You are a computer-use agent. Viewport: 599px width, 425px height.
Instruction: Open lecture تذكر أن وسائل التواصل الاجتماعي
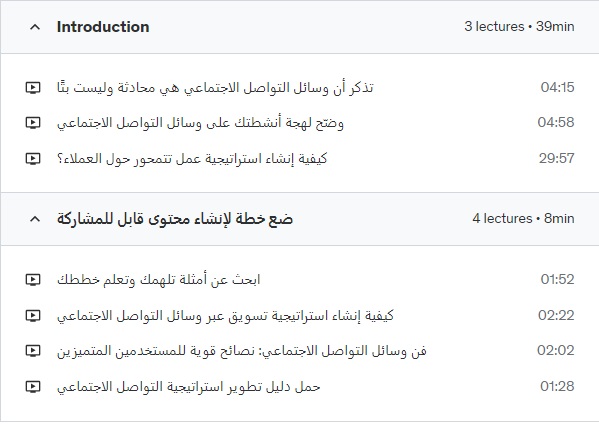(x=215, y=87)
